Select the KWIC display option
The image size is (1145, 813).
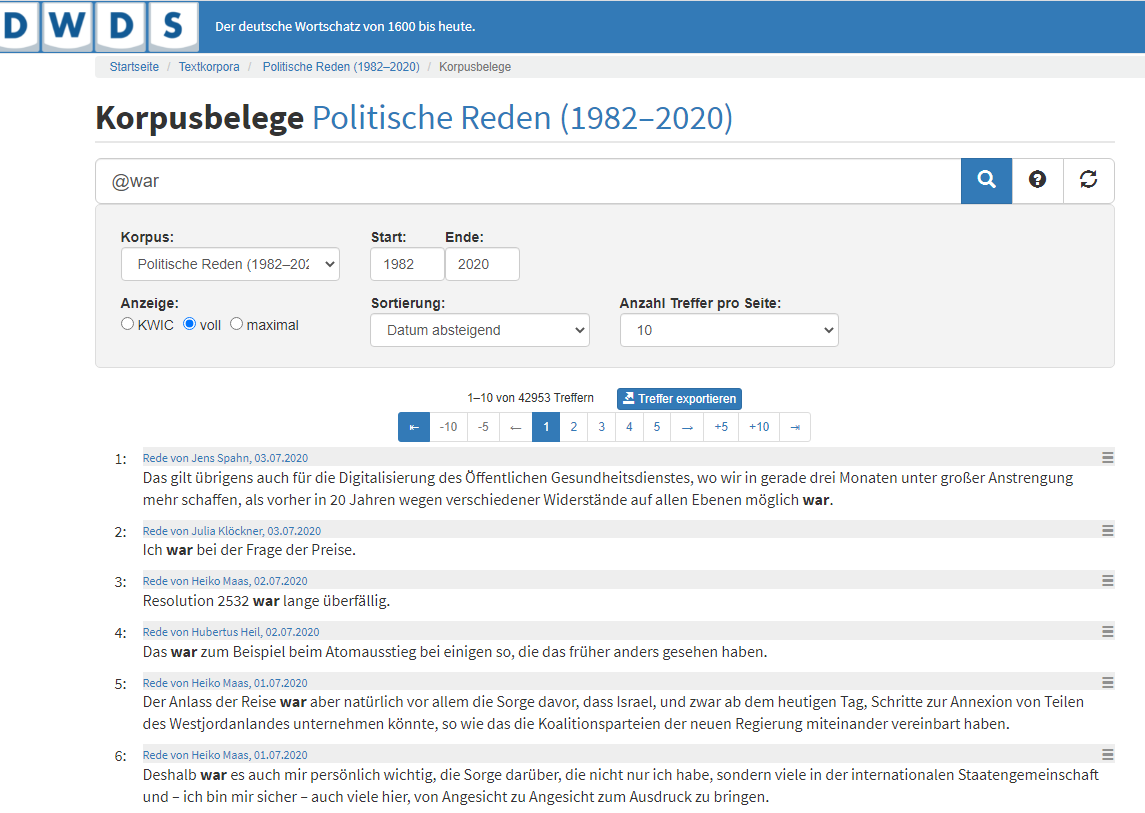tap(128, 324)
